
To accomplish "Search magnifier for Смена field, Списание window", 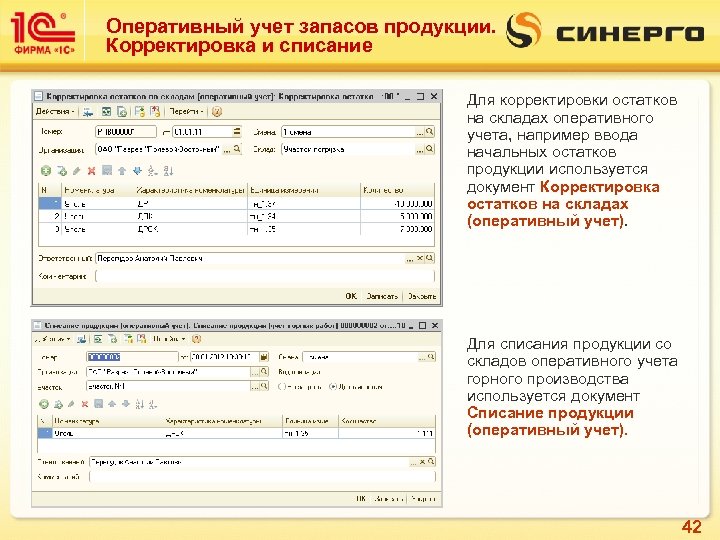I will coord(431,357).
